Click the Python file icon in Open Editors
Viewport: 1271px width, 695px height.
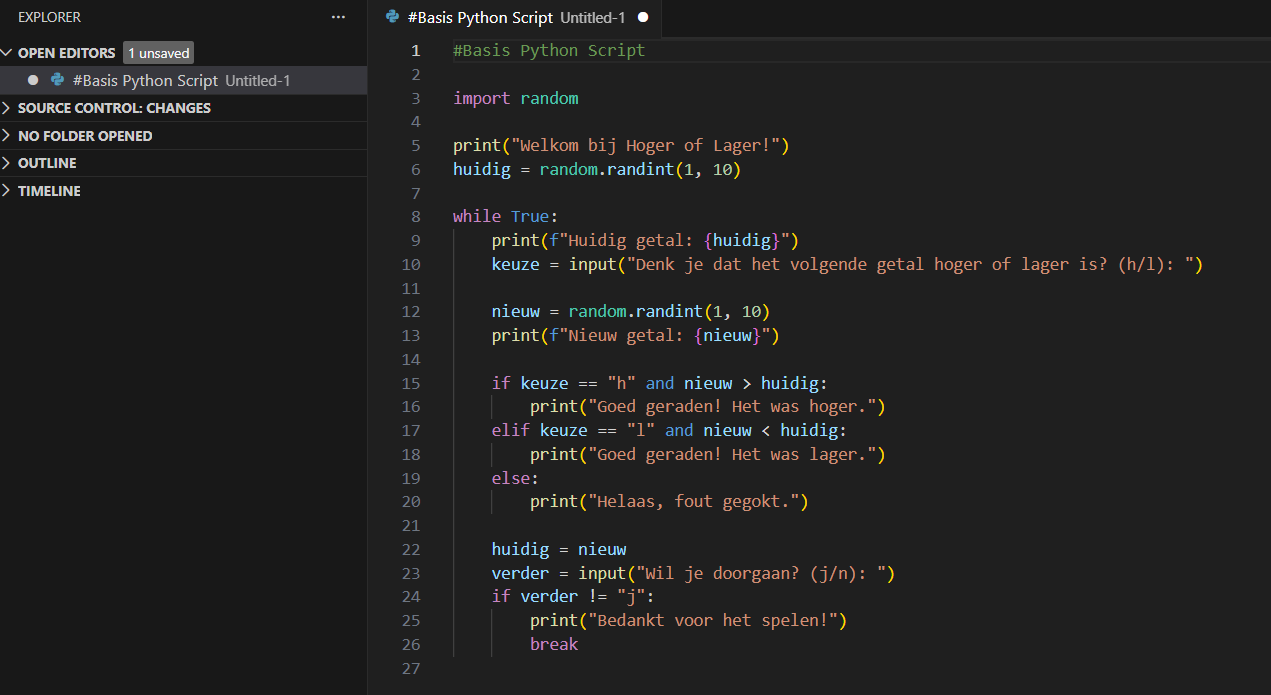pyautogui.click(x=58, y=80)
